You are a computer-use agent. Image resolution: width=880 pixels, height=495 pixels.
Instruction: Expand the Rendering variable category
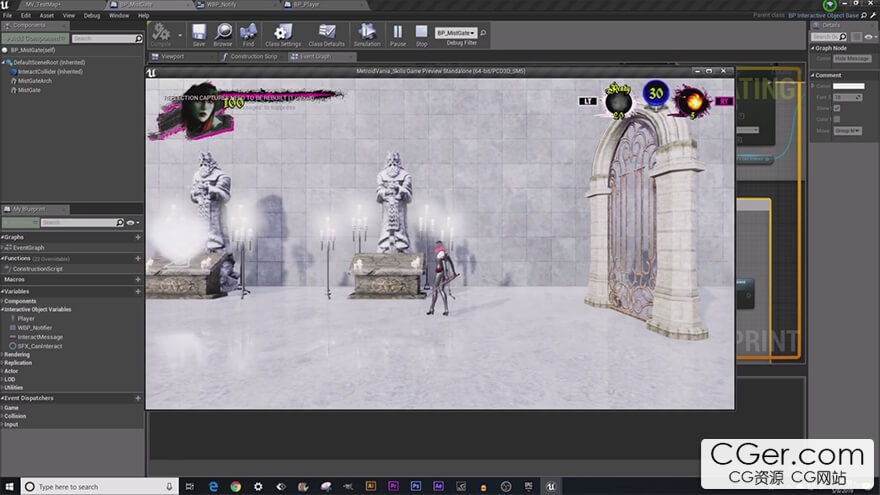coord(3,355)
